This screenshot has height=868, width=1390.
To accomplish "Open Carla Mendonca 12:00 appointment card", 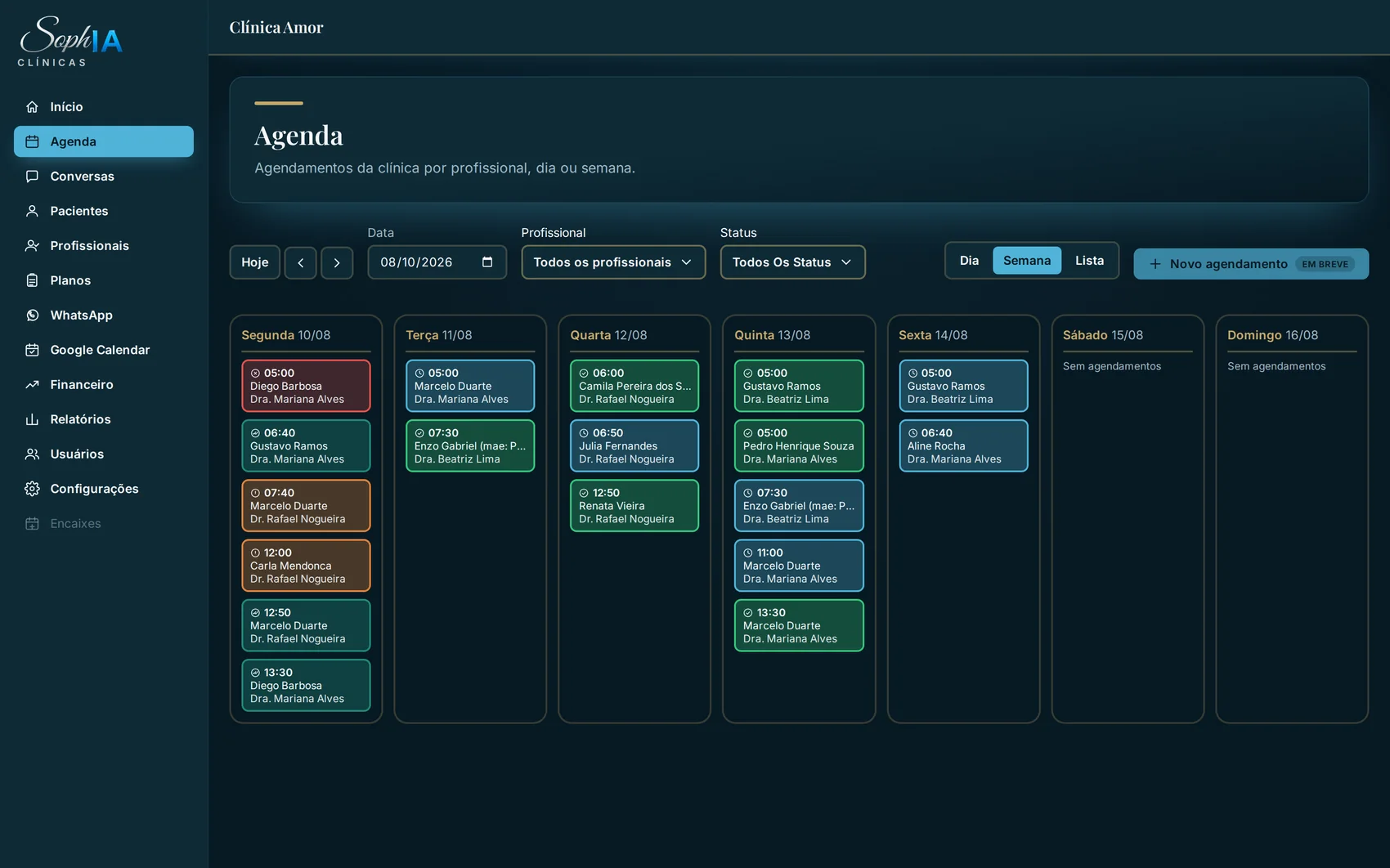I will [x=306, y=566].
